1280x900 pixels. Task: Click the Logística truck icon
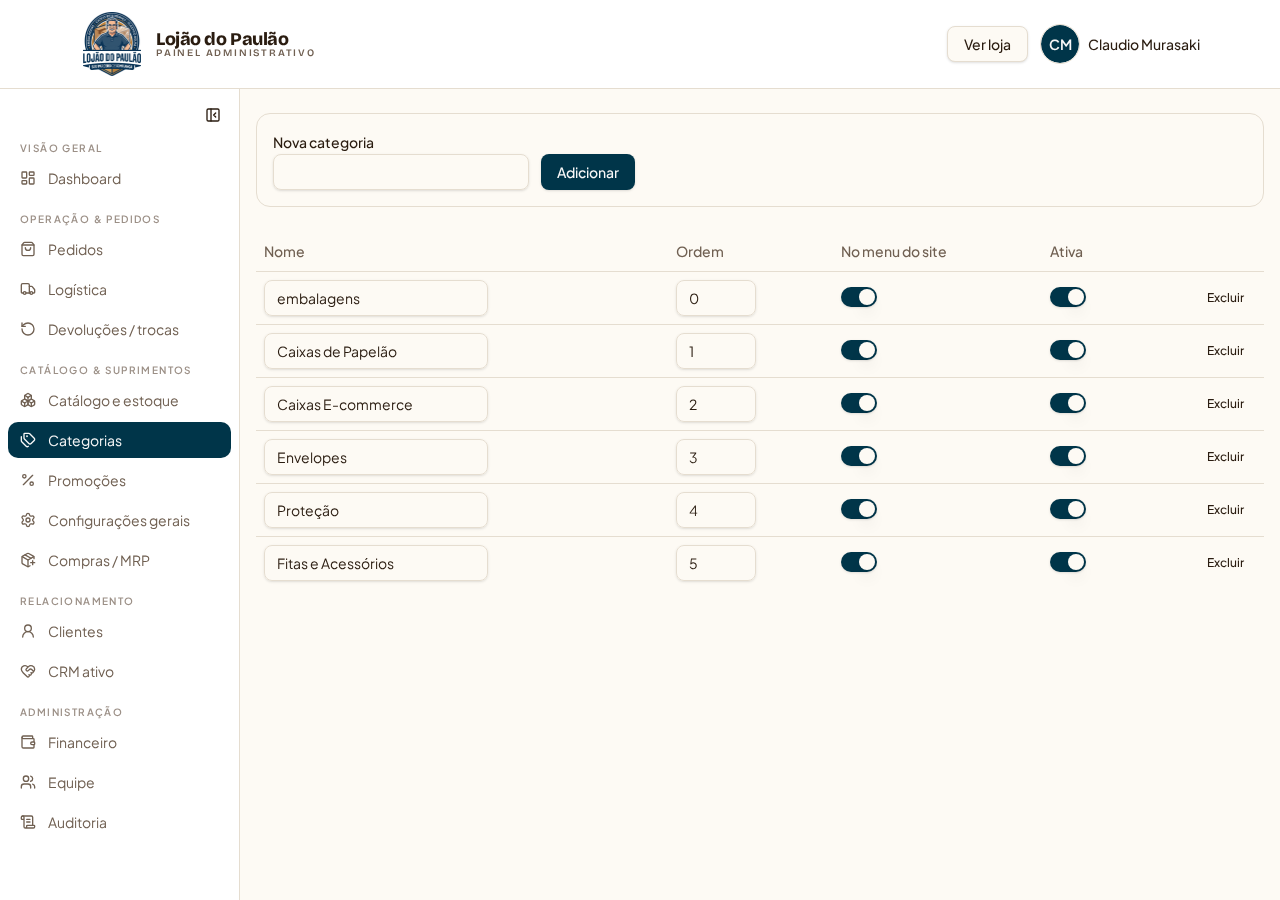pyautogui.click(x=28, y=289)
